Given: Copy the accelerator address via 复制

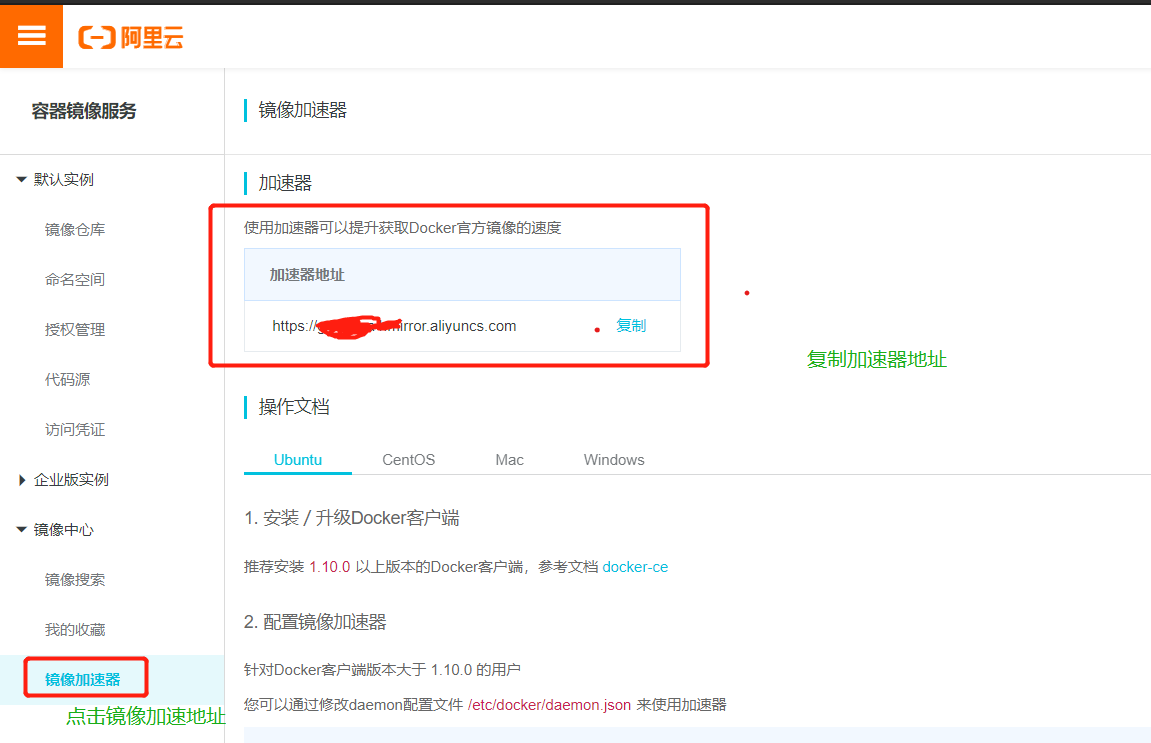Looking at the screenshot, I should click(631, 326).
